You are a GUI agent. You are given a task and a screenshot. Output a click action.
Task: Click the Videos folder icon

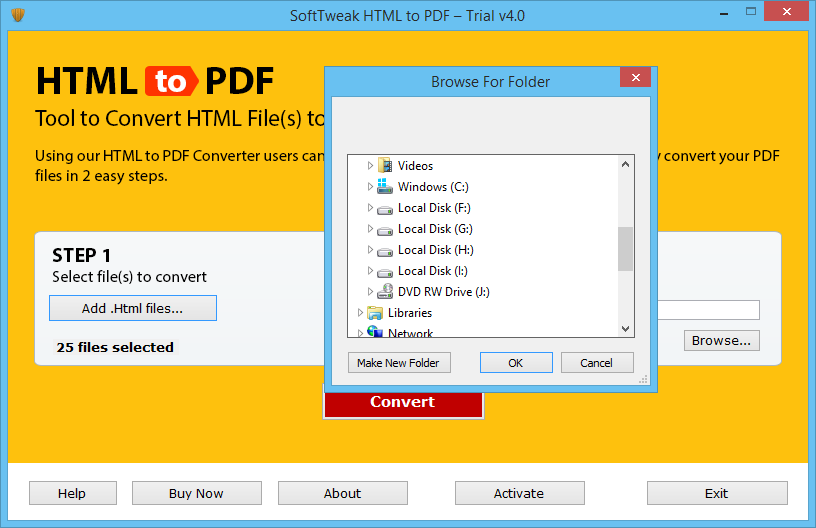(x=385, y=165)
